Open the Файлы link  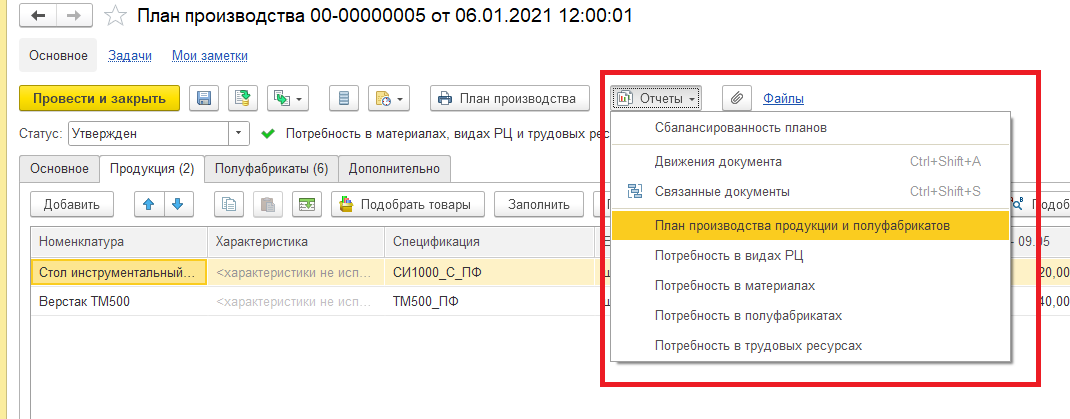click(x=783, y=98)
